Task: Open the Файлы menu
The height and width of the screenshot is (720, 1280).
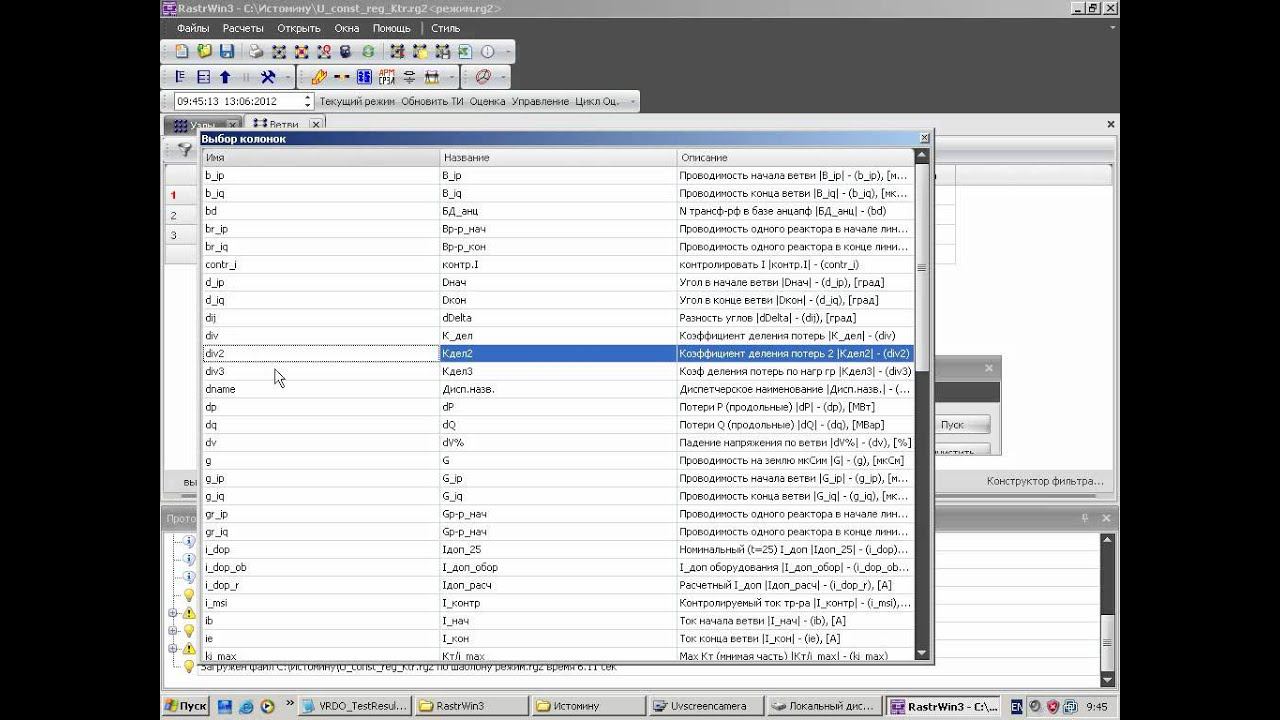Action: pyautogui.click(x=193, y=29)
